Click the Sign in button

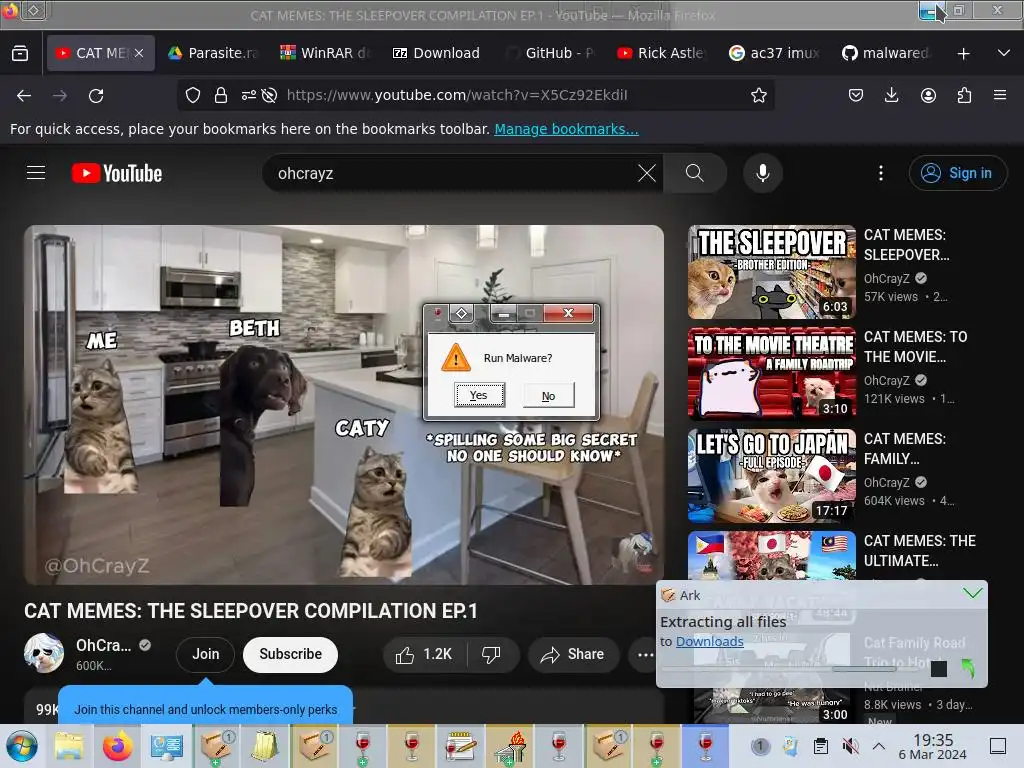coord(957,173)
